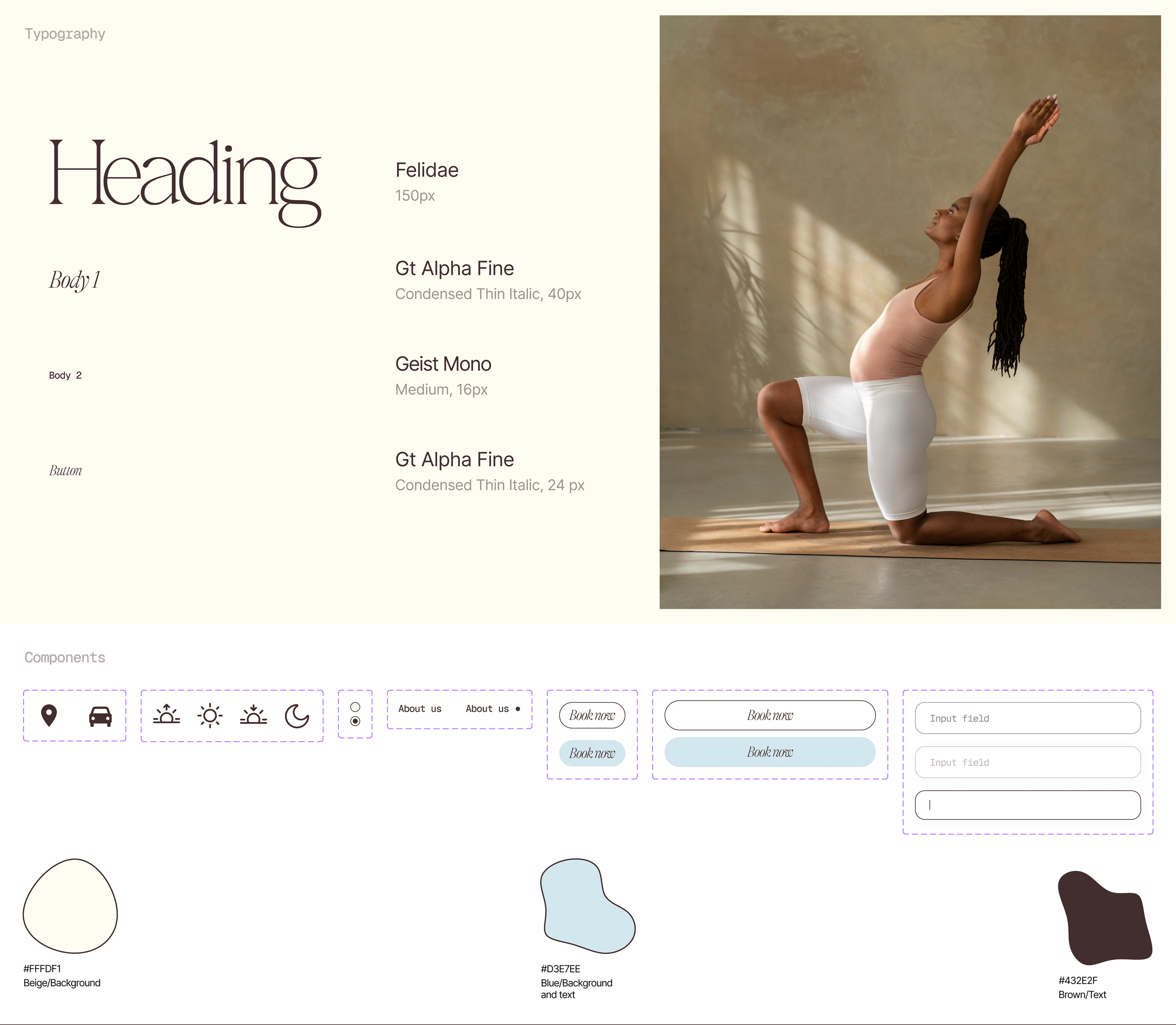
Task: Open the active About us item with dot
Action: coord(493,709)
